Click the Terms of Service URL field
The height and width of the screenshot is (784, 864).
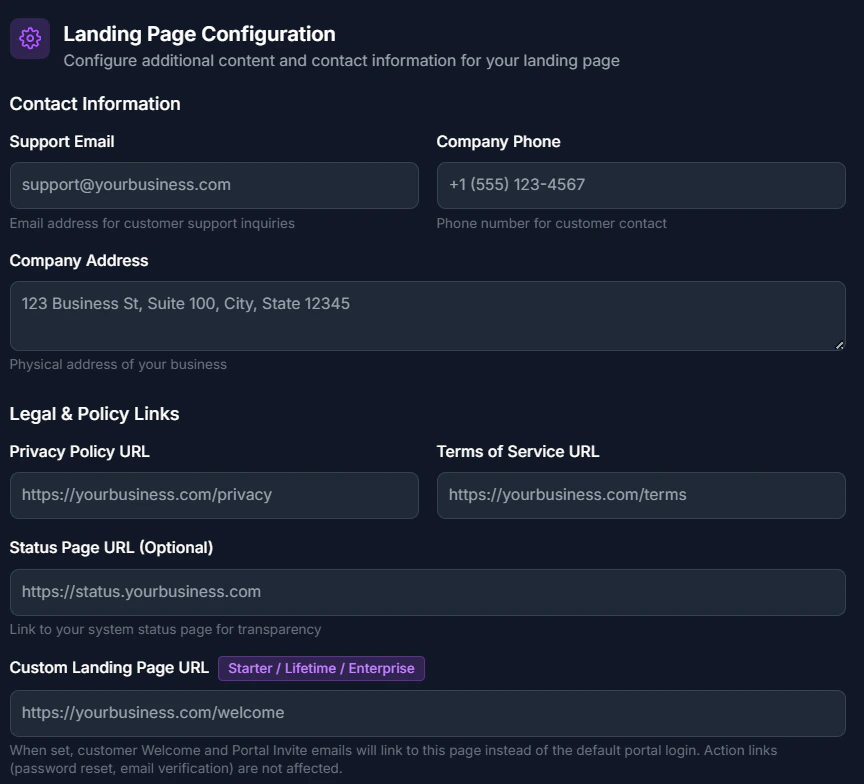[640, 495]
